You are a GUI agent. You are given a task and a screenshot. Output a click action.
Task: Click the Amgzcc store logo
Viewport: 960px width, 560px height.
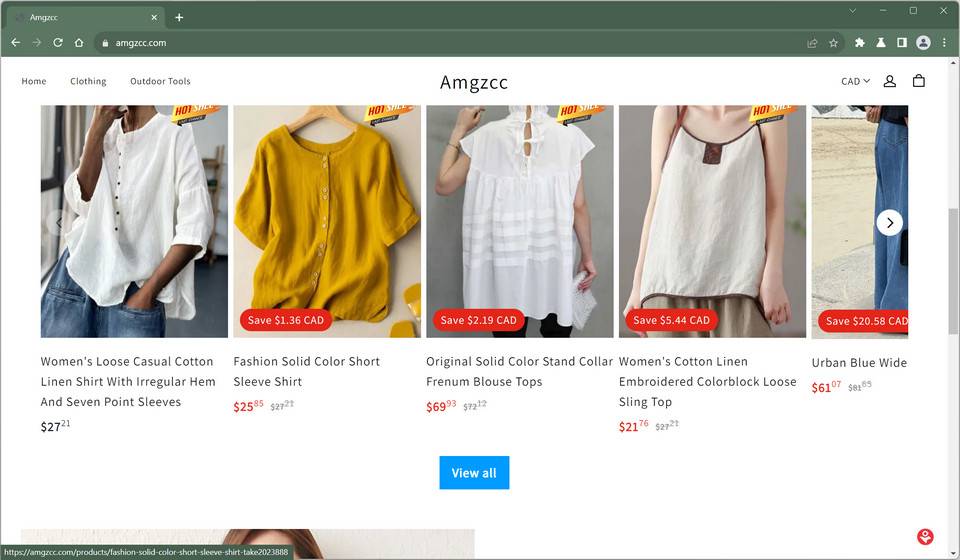[x=474, y=82]
